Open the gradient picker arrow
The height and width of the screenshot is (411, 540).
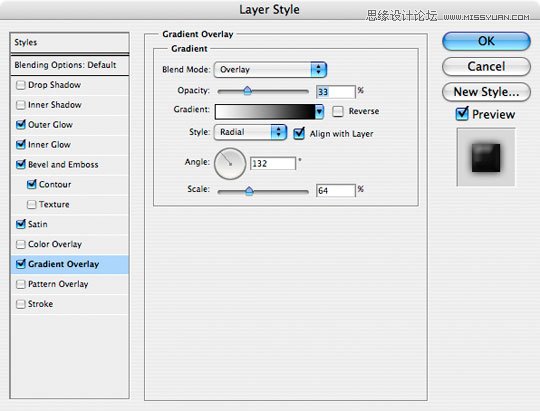(320, 112)
